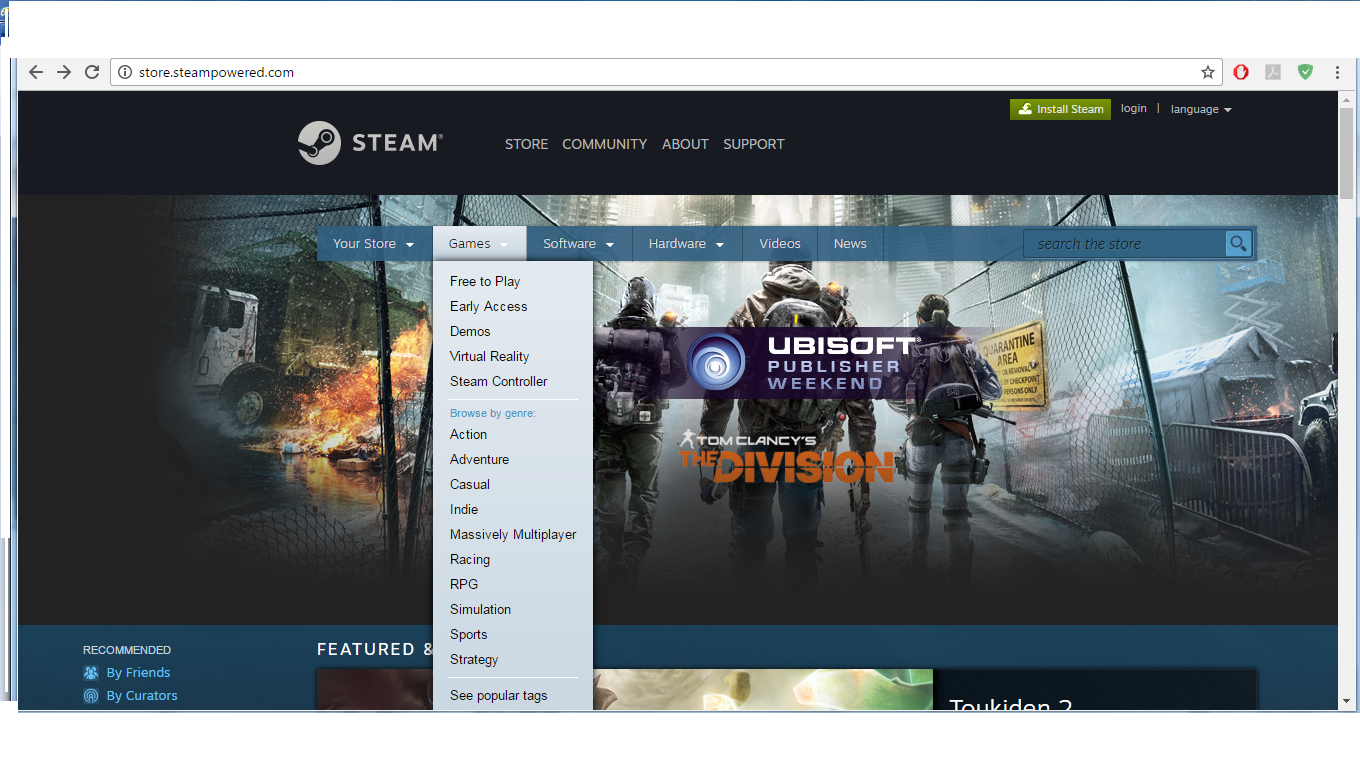Click the Steam logo icon
Viewport: 1360px width, 768px height.
click(319, 143)
